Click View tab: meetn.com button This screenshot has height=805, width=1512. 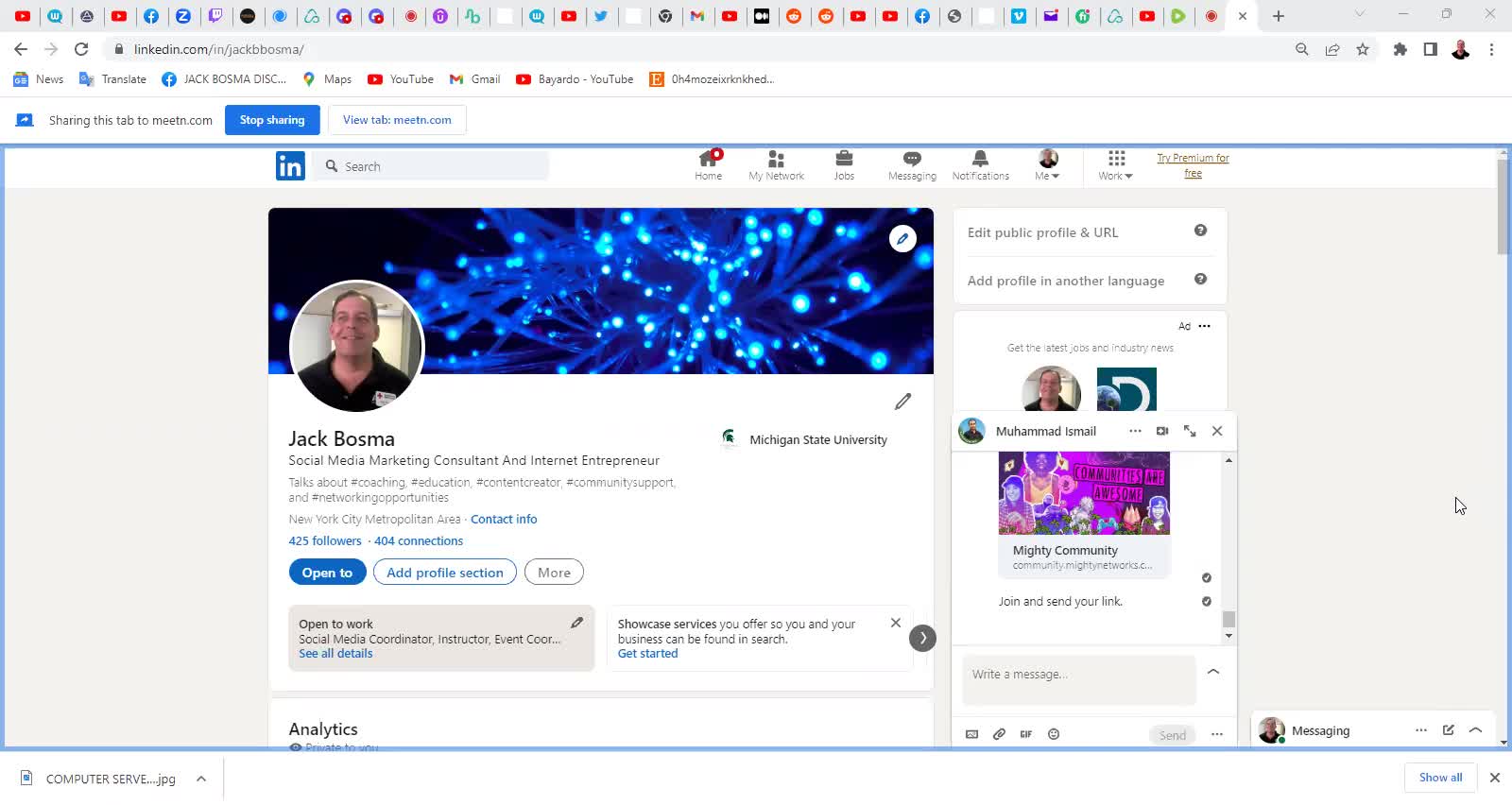click(397, 120)
